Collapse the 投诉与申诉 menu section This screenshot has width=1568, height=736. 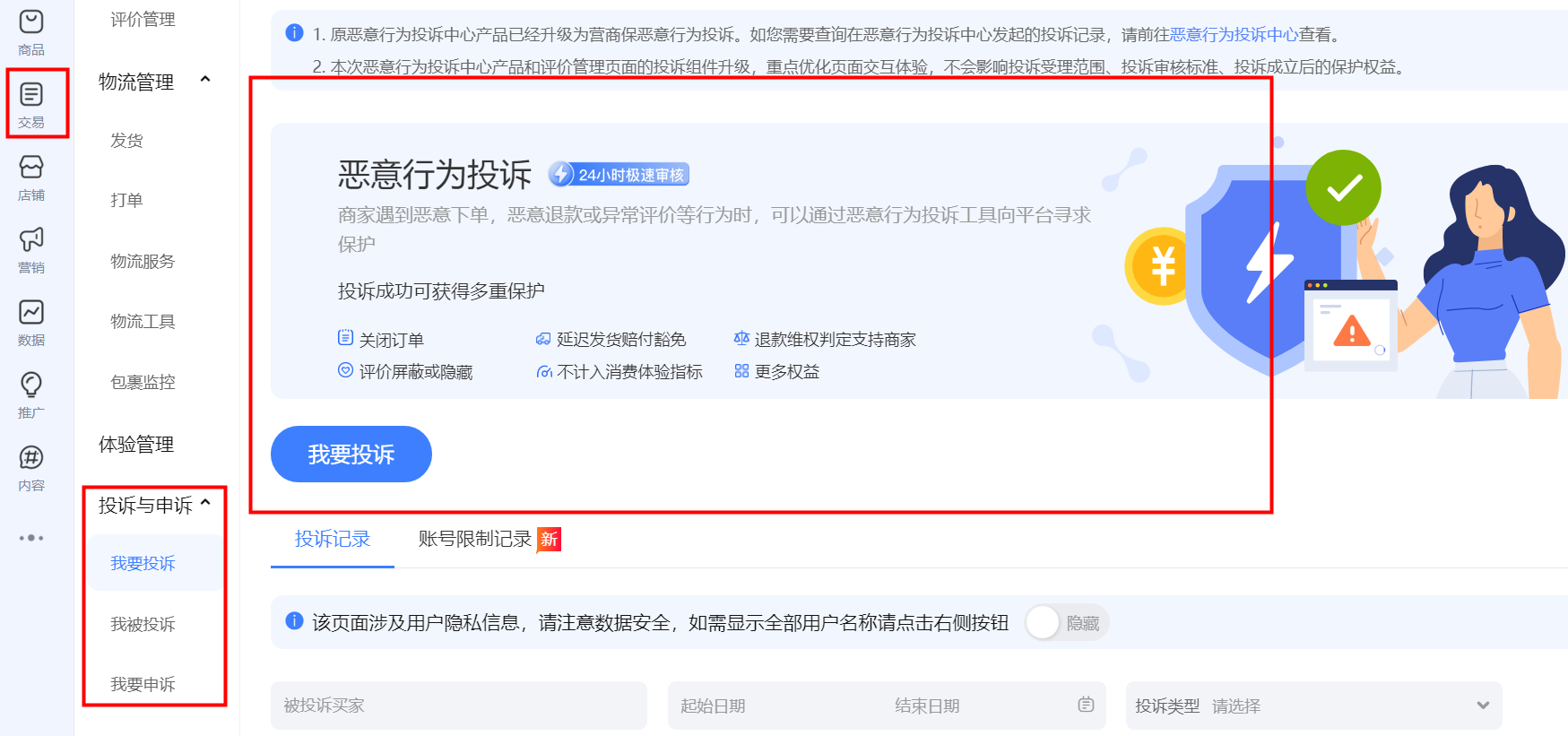coord(205,504)
